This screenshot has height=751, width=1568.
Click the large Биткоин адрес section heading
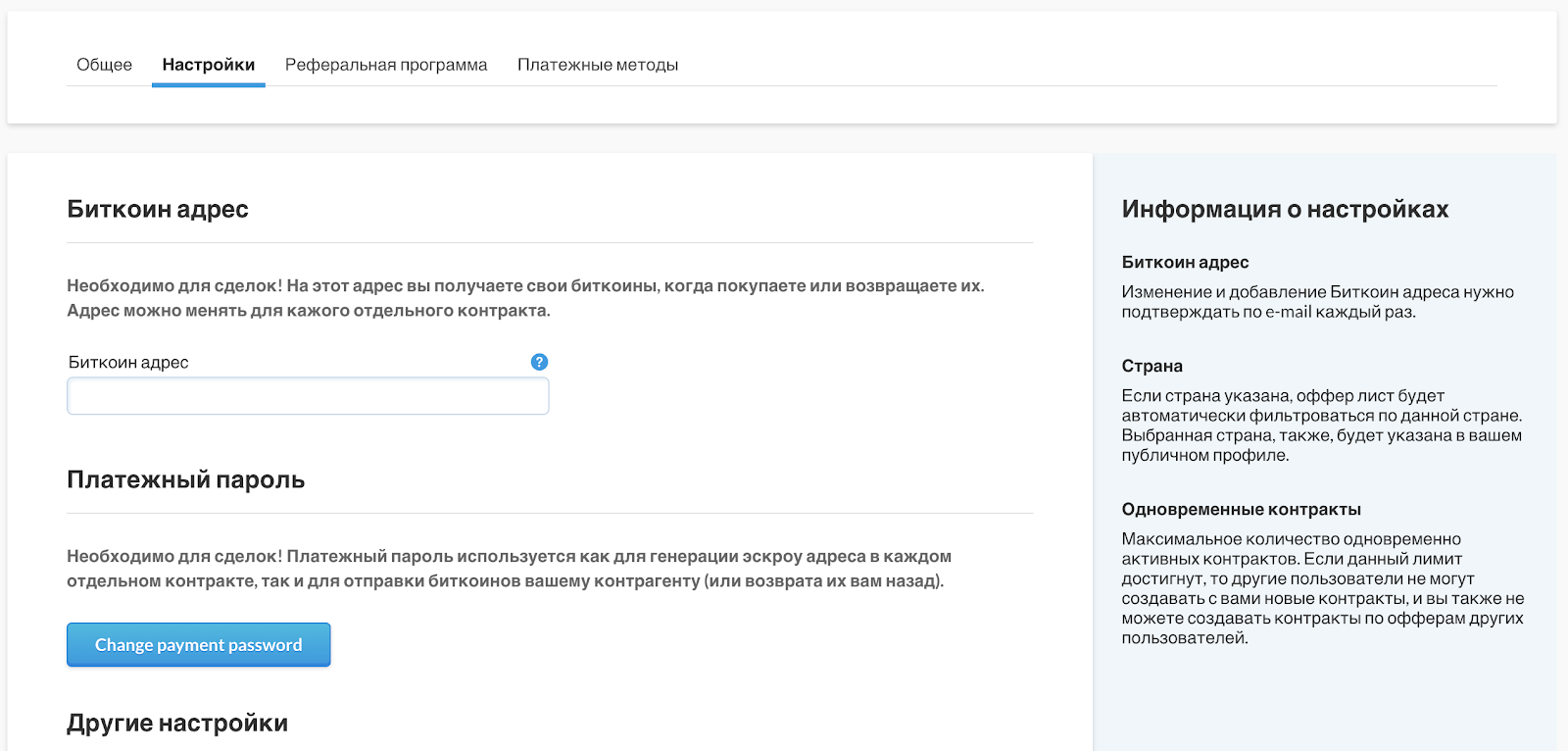point(158,209)
